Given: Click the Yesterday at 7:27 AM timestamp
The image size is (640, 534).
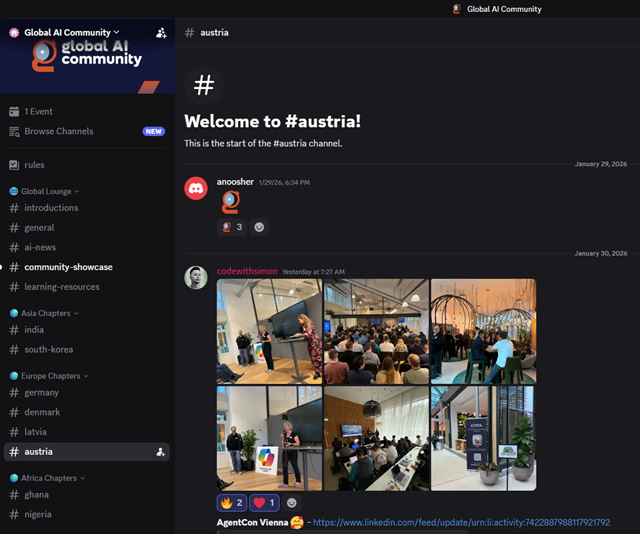Looking at the screenshot, I should click(x=313, y=272).
